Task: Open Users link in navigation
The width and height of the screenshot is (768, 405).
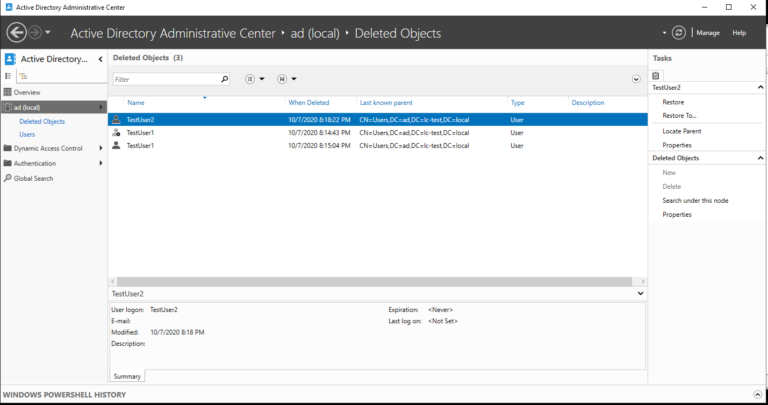Action: pos(27,134)
